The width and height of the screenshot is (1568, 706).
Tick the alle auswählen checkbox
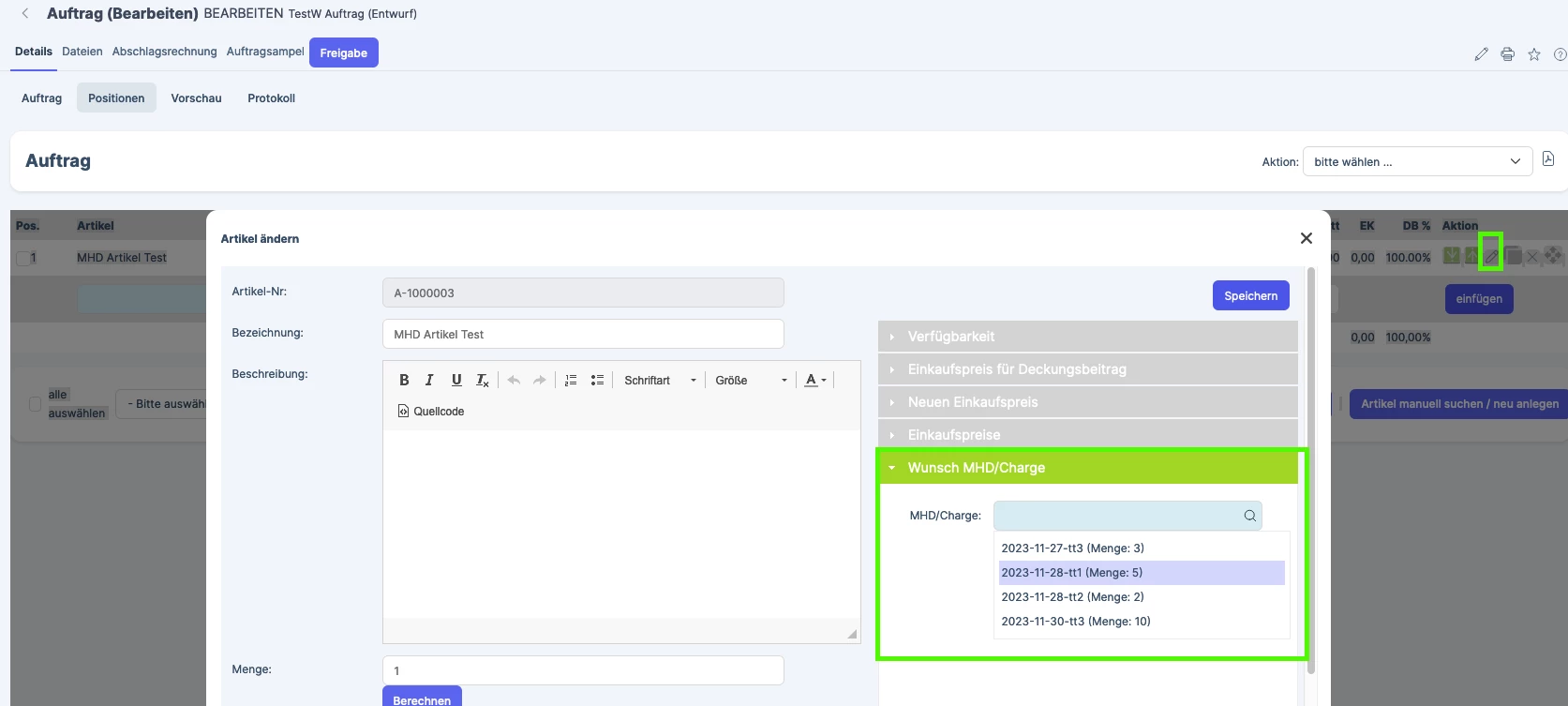(x=36, y=404)
